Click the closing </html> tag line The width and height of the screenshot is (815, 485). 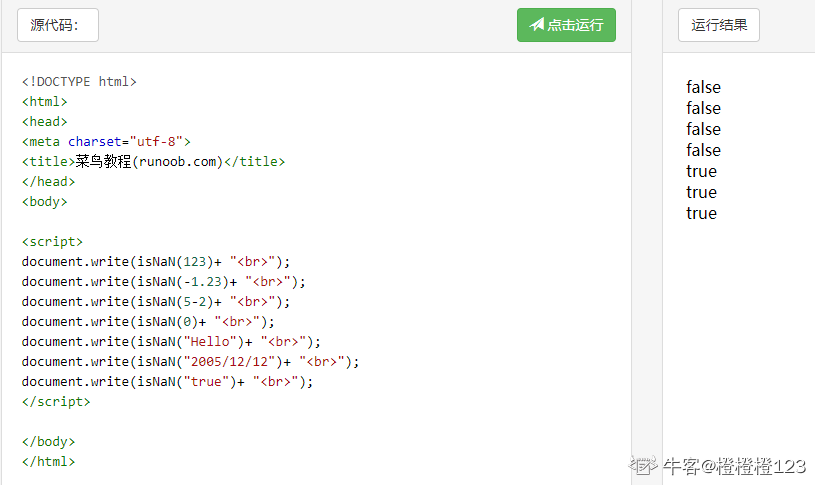48,462
